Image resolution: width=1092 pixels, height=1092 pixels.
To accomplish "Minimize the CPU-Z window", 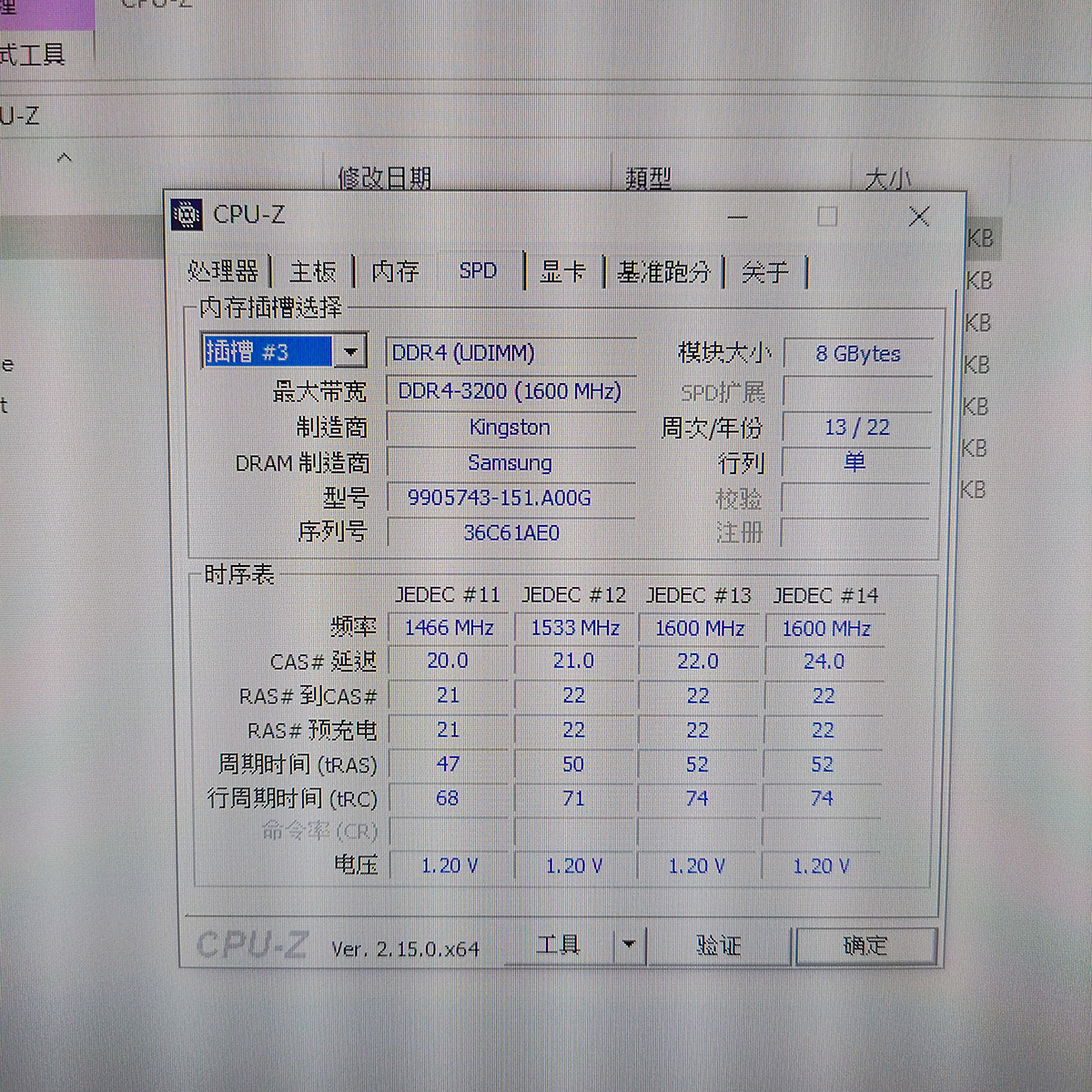I will point(738,217).
